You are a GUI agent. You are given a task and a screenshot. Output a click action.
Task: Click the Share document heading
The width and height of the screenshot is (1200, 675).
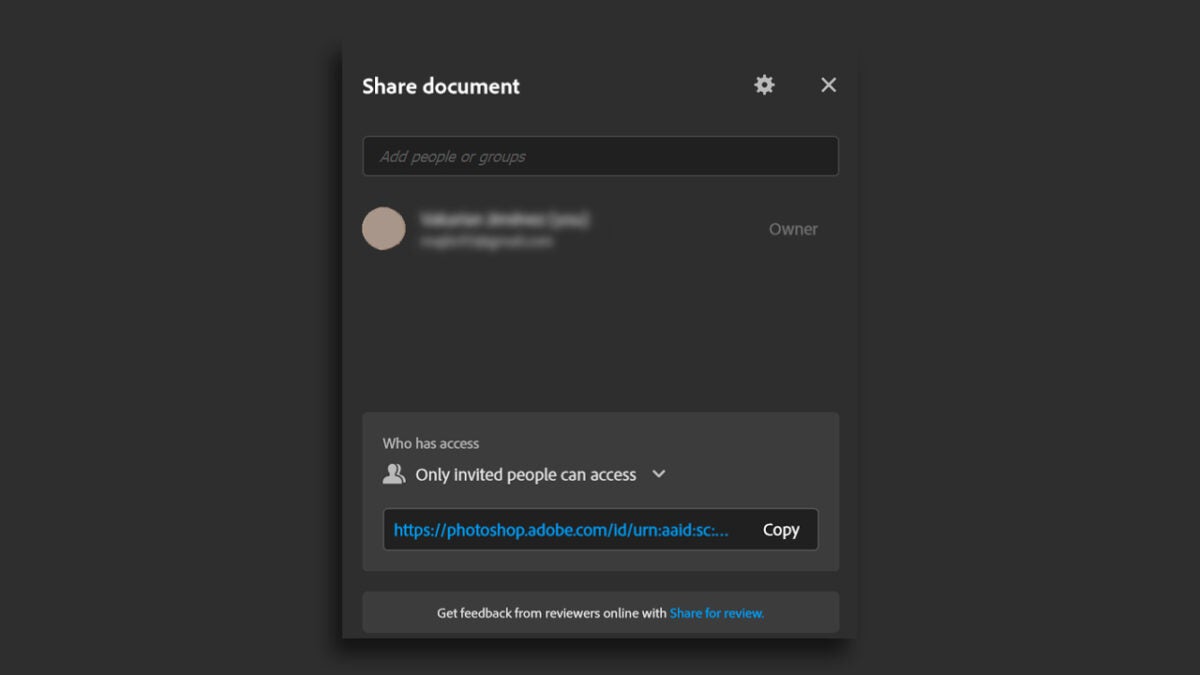tap(441, 86)
